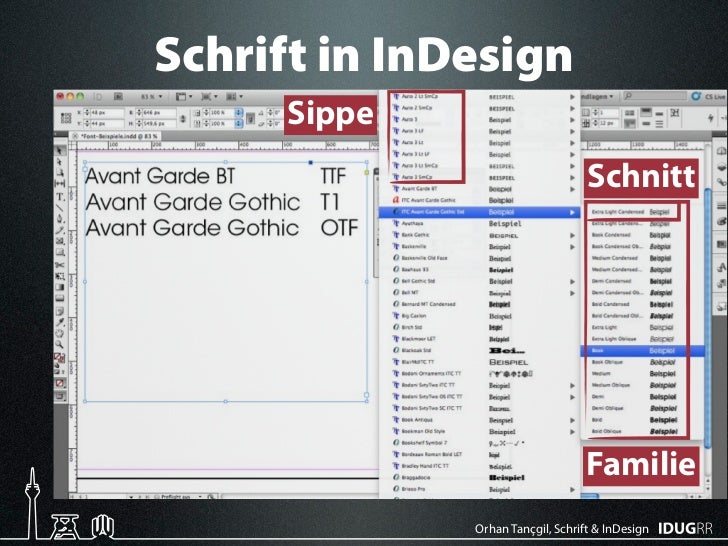Select the Hand tool
728x546 pixels.
60,333
